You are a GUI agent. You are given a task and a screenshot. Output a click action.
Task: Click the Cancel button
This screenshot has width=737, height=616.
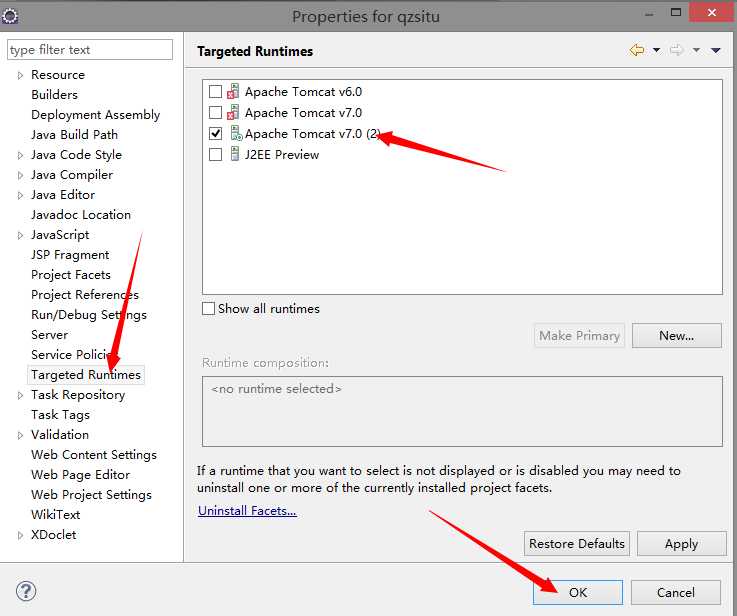coord(675,593)
